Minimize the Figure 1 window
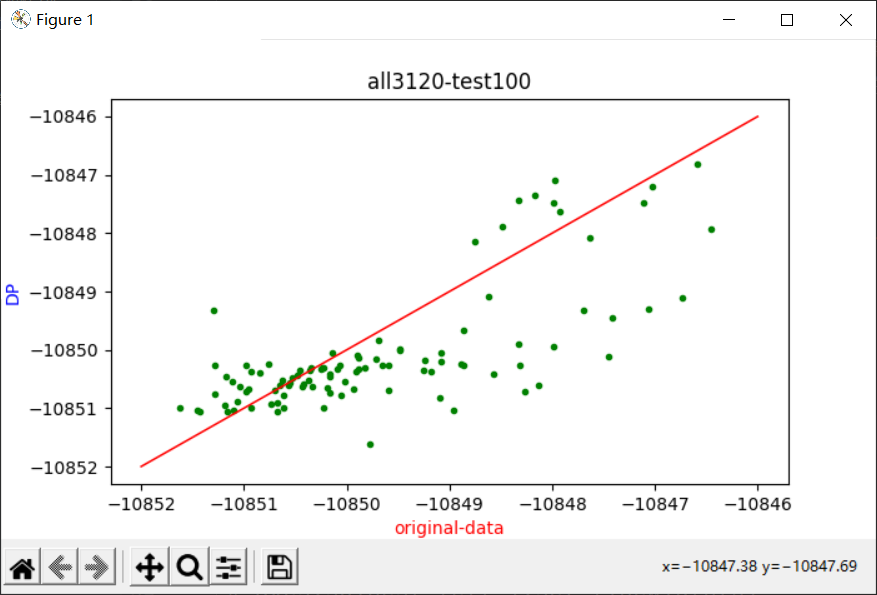Screen dimensions: 877x595 pyautogui.click(x=728, y=20)
